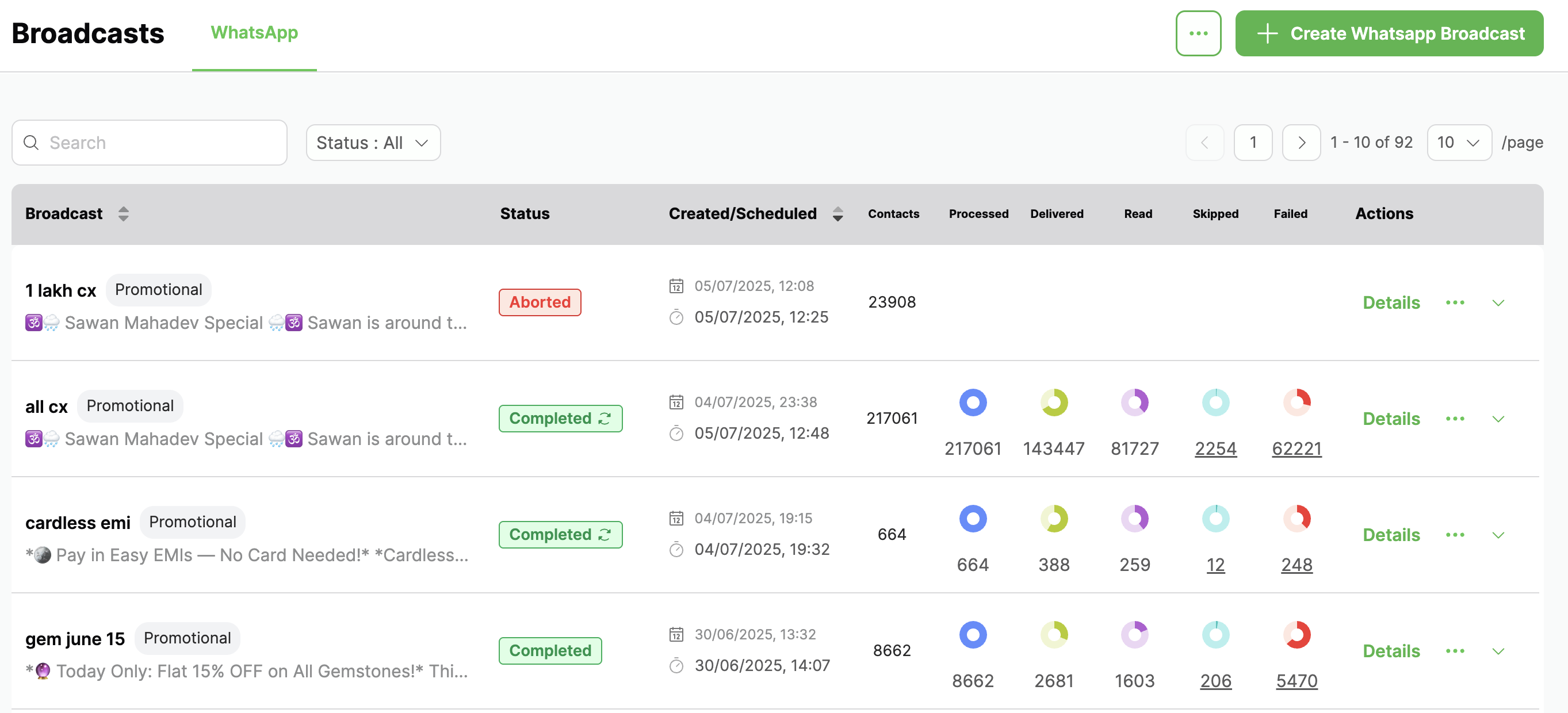
Task: Switch to the WhatsApp tab
Action: 254,33
